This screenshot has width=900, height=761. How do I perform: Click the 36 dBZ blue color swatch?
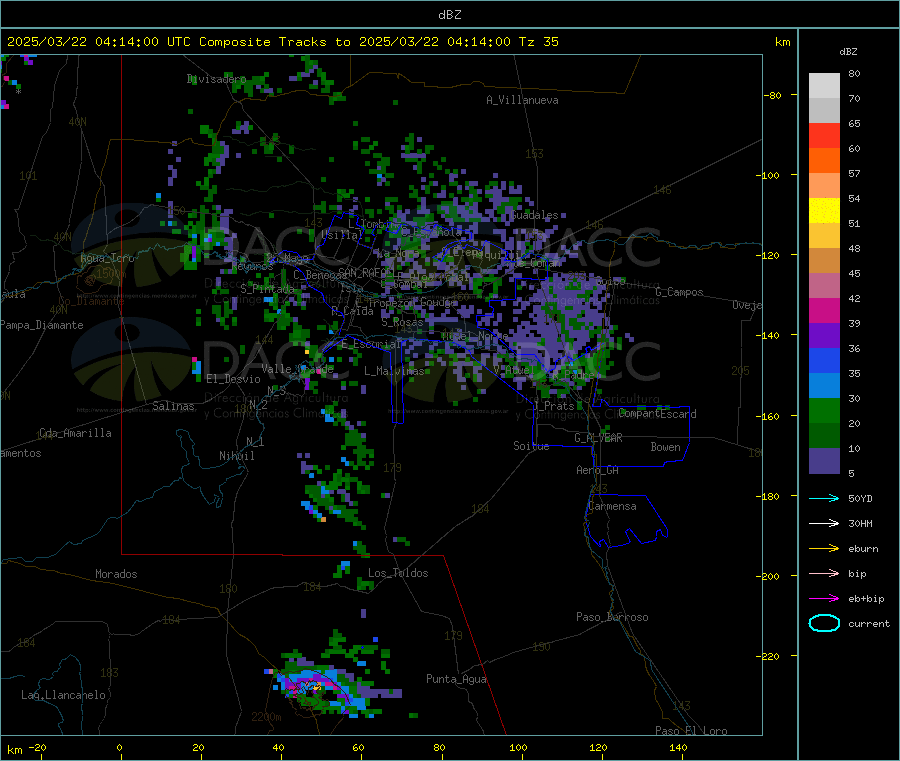pos(824,360)
